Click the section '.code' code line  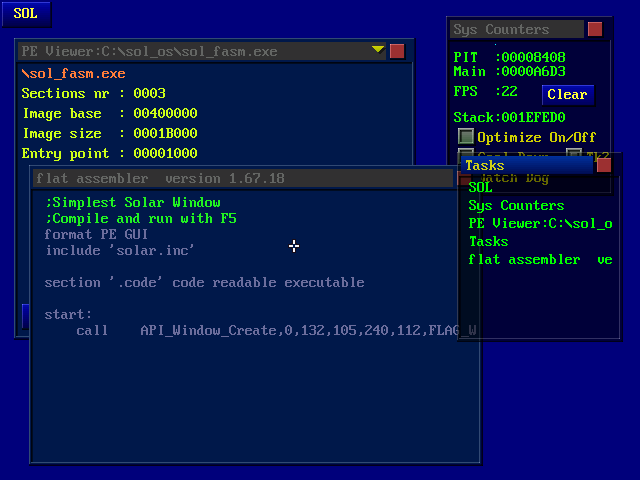tap(204, 282)
